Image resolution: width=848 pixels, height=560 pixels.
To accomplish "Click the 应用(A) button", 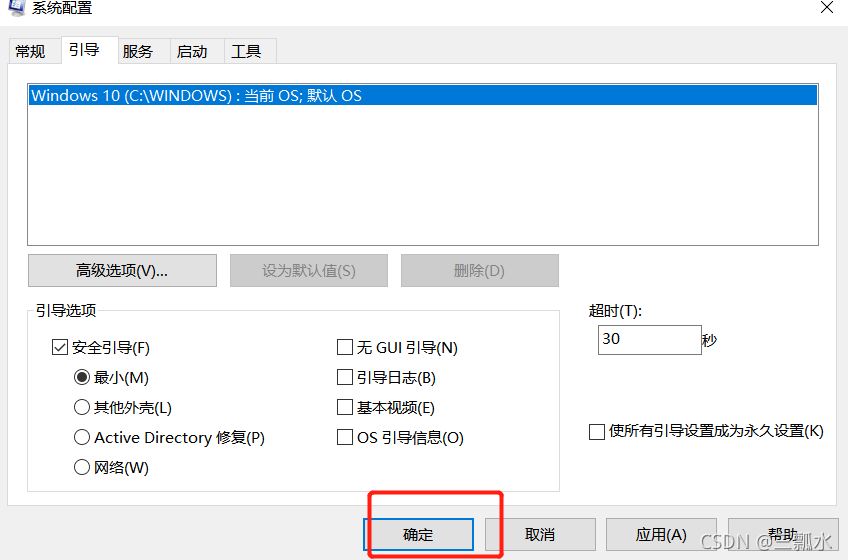I will point(661,535).
